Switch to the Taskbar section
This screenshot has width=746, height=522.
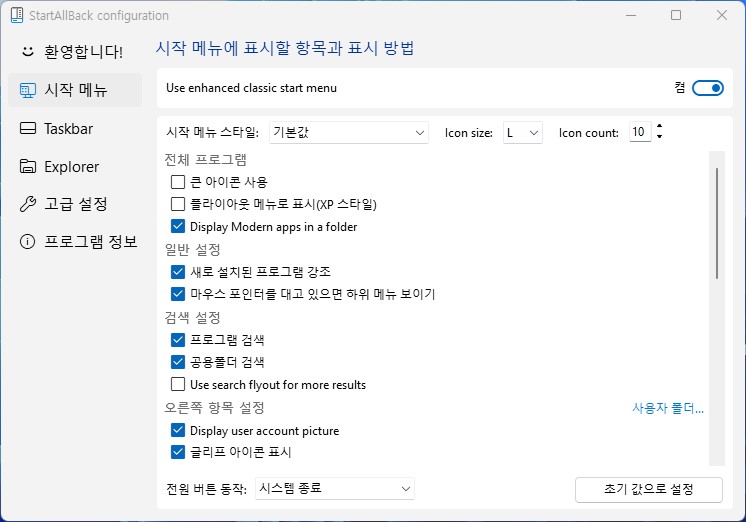coord(75,128)
